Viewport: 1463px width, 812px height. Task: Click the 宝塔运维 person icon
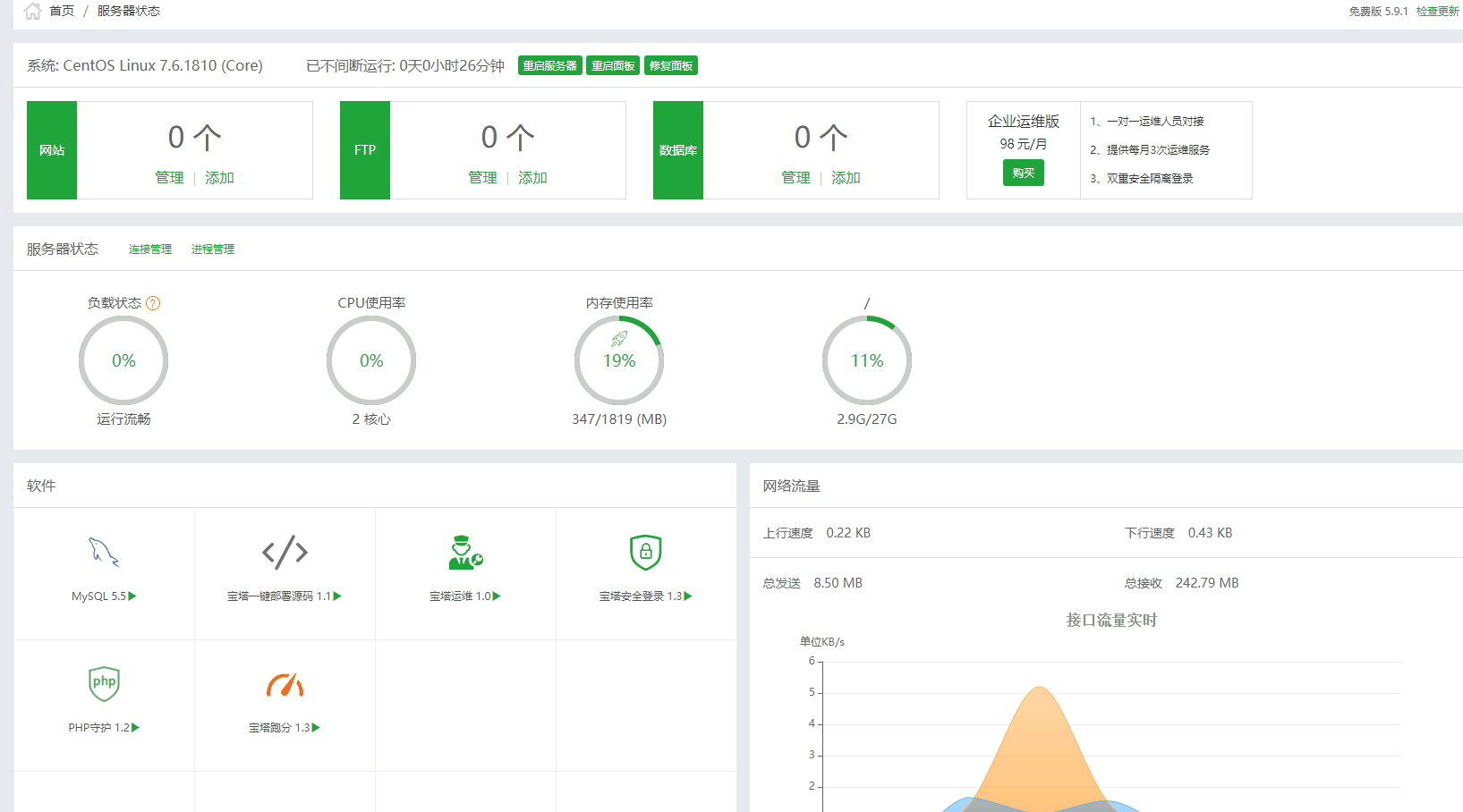465,552
